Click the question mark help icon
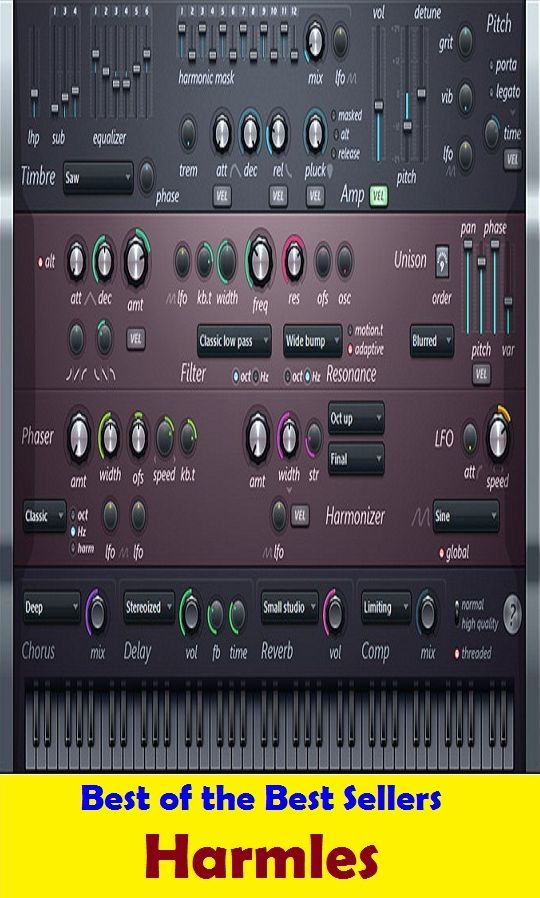 coord(513,614)
